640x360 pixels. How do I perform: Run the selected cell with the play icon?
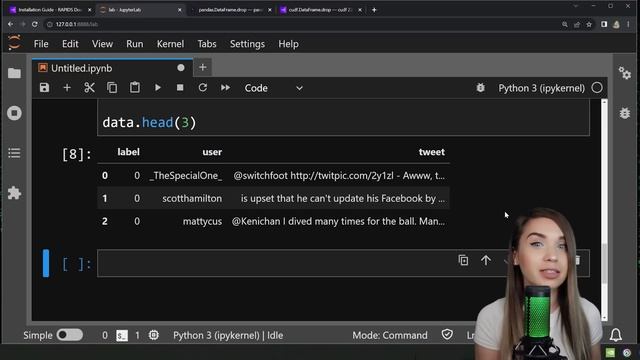(x=158, y=88)
